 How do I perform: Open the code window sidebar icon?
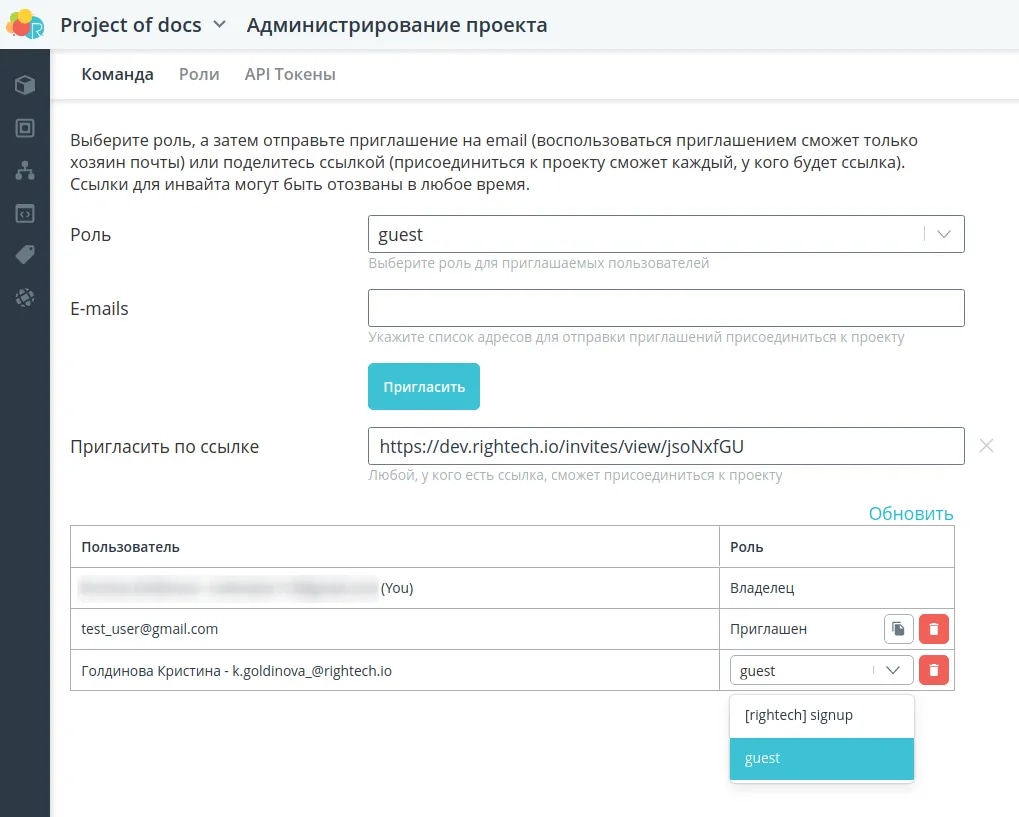[25, 213]
